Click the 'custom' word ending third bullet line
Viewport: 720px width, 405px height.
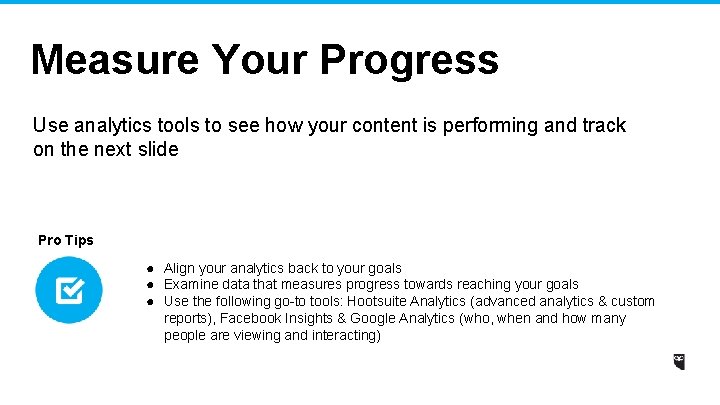[x=632, y=301]
